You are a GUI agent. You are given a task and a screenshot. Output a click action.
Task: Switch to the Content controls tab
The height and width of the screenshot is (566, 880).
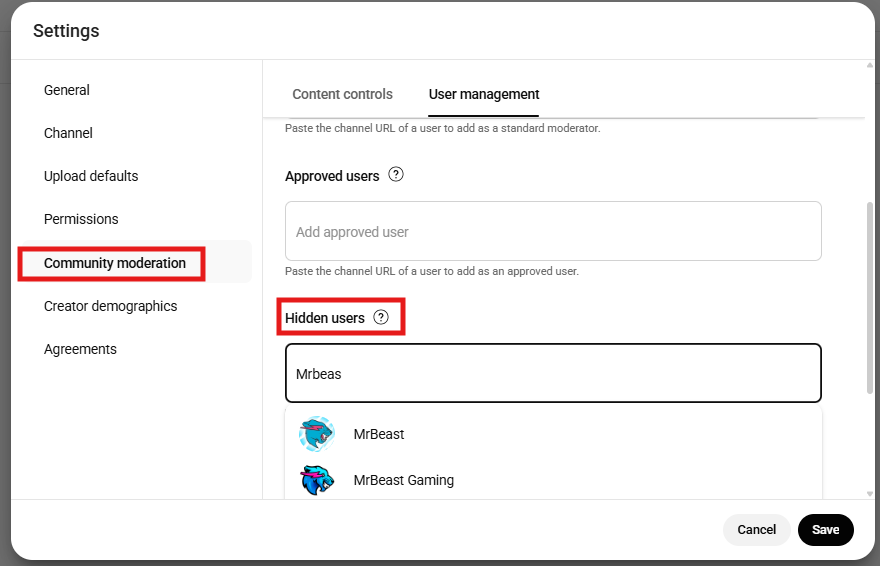click(342, 94)
